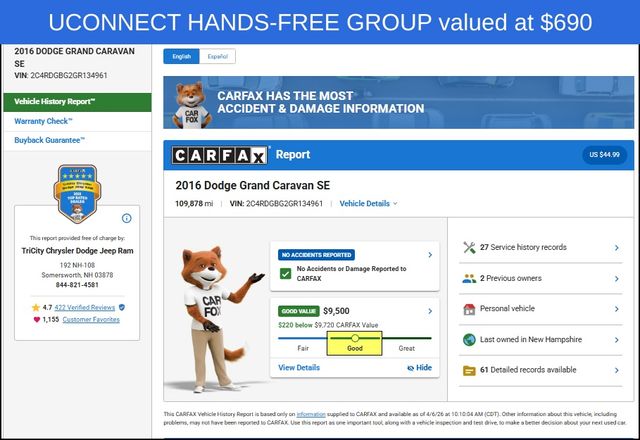Viewport: 640px width, 440px height.
Task: Click the previous owners people icon
Action: tap(469, 278)
